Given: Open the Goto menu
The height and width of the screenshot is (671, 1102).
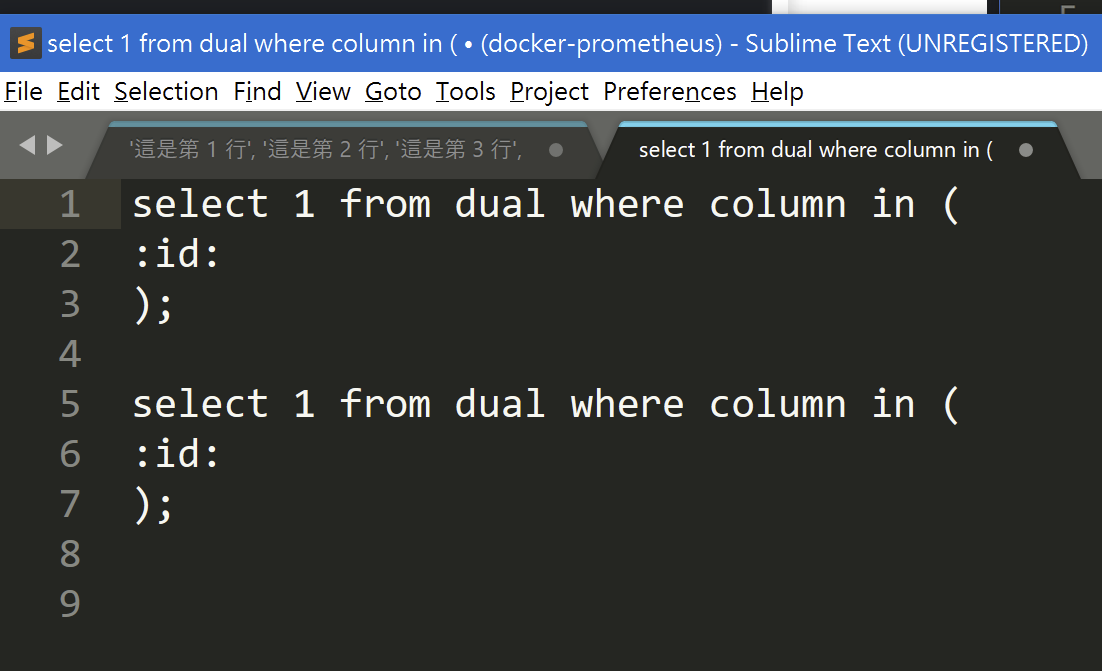Looking at the screenshot, I should point(392,91).
